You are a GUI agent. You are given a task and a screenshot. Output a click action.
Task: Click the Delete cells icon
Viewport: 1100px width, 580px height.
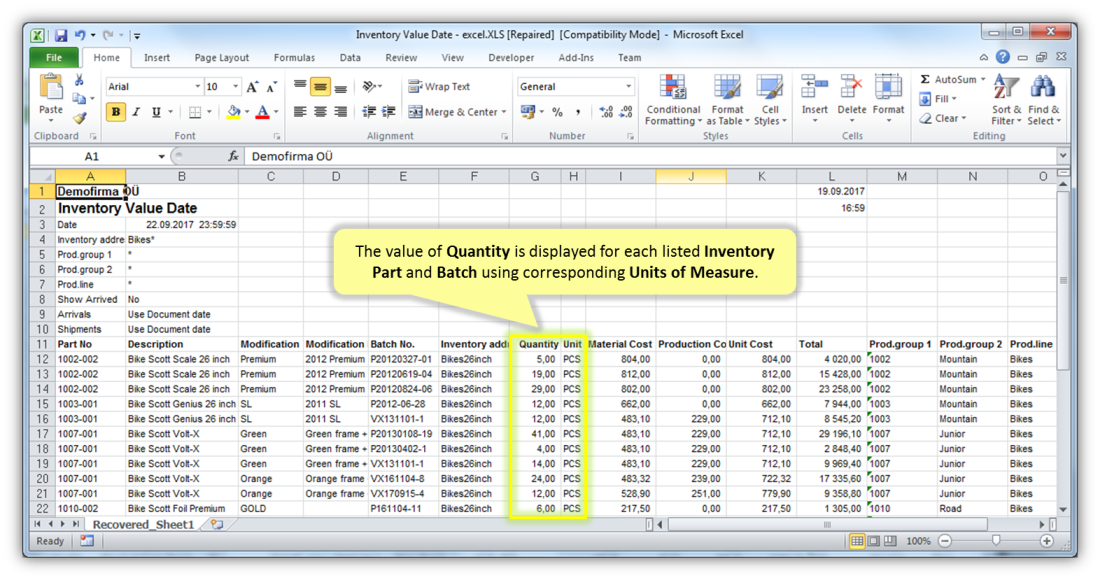coord(851,88)
